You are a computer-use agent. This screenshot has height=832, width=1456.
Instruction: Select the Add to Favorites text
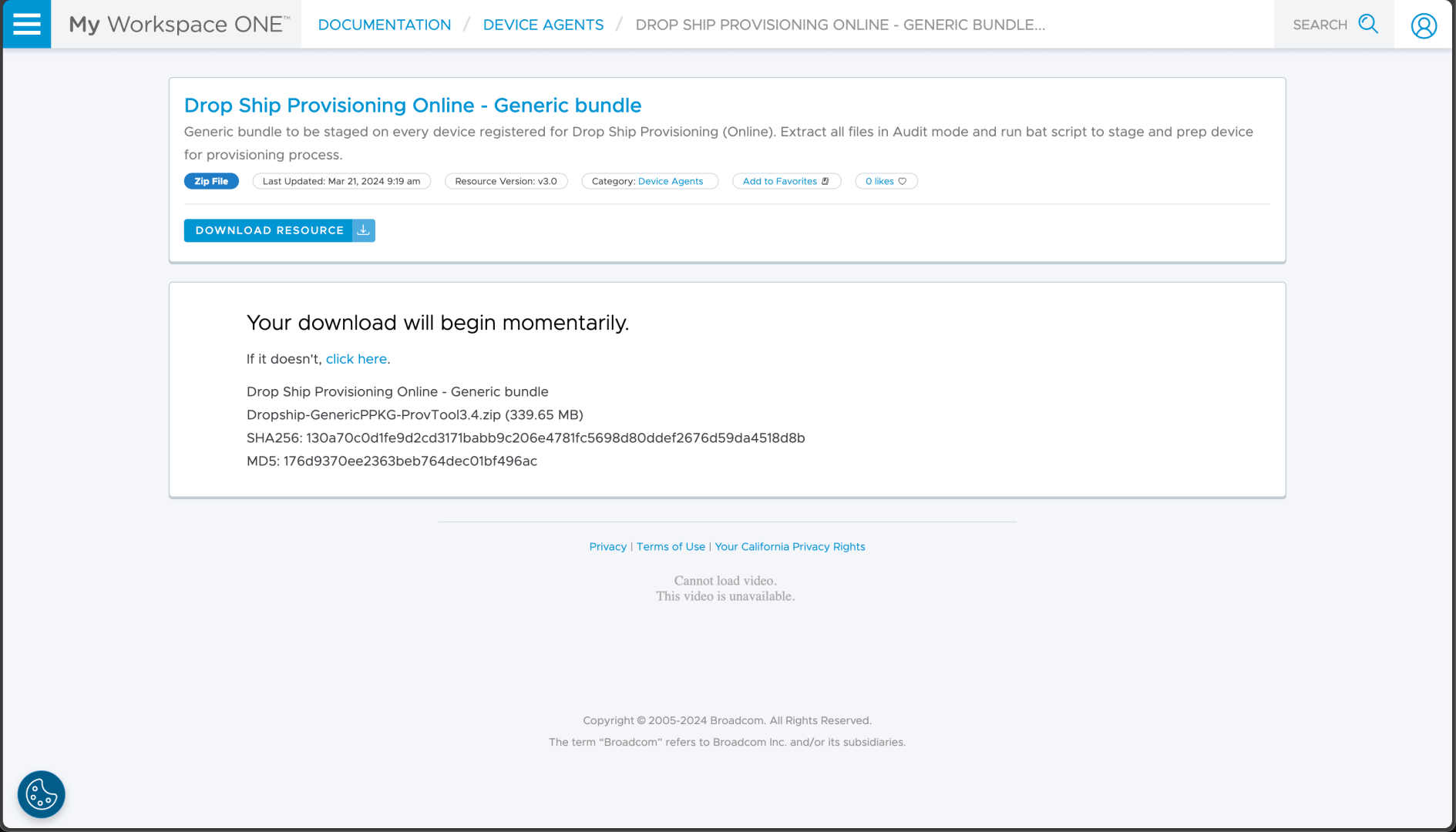[779, 182]
